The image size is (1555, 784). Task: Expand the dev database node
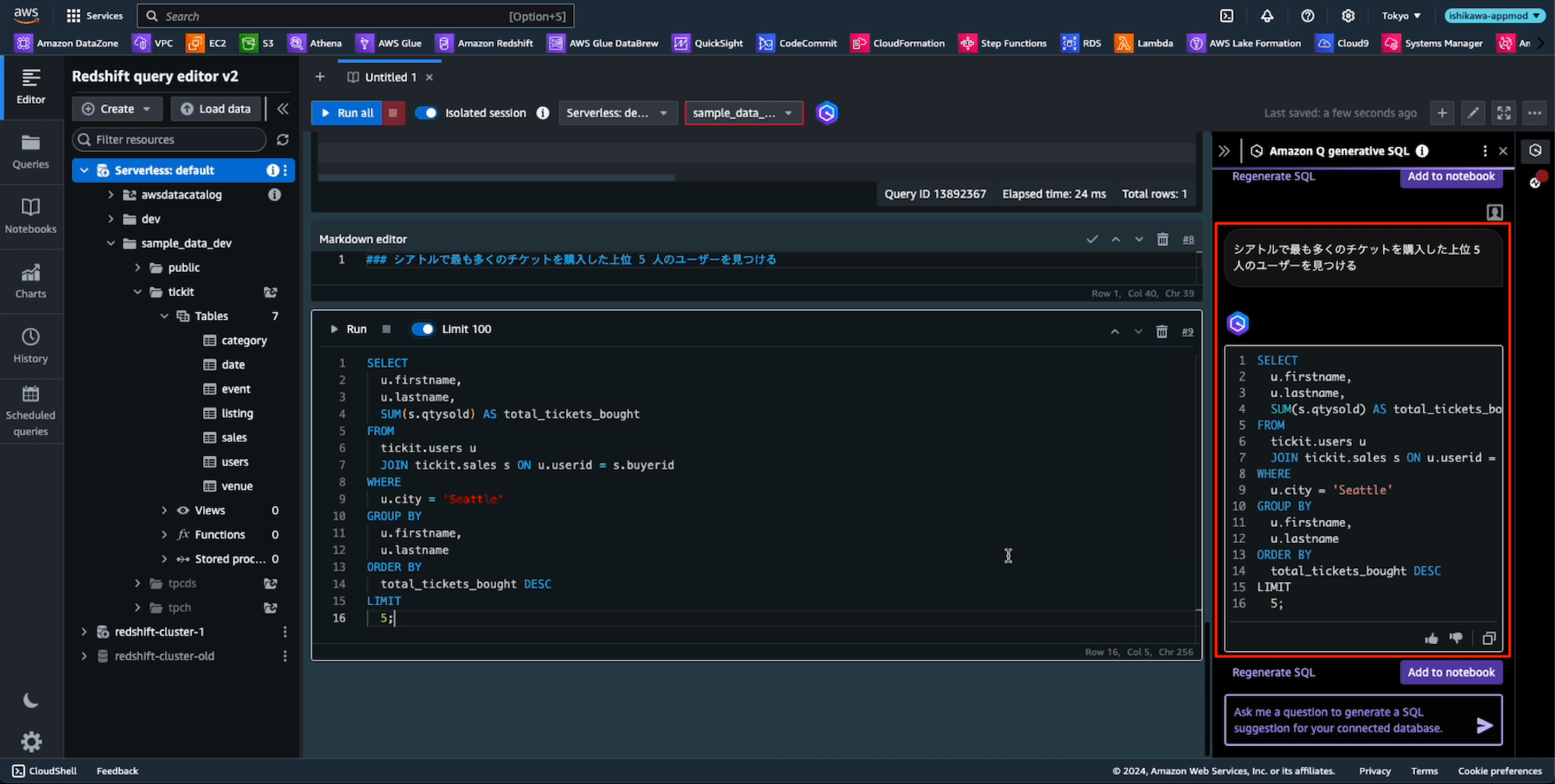[110, 219]
